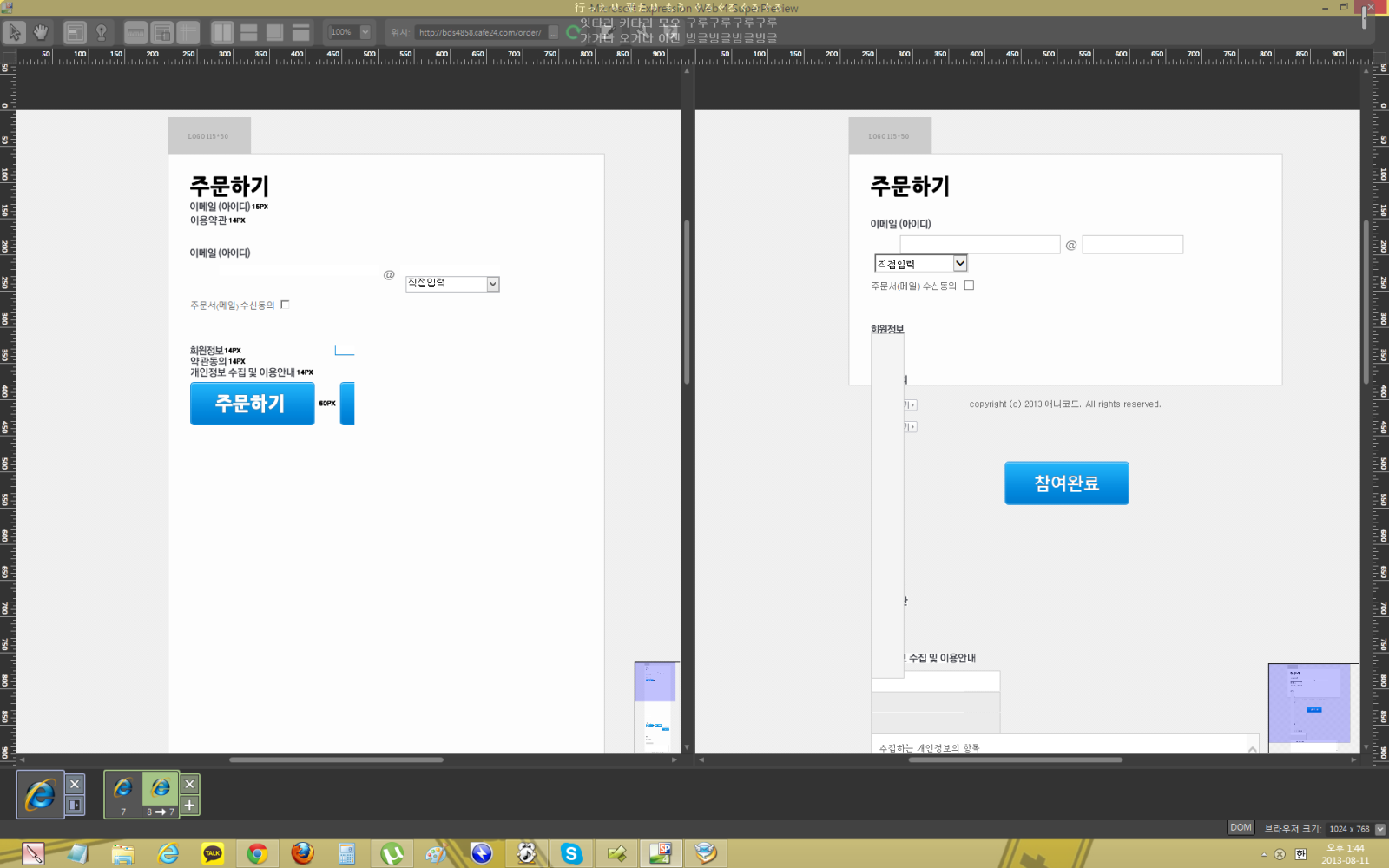Activate the hand panning mode tool
This screenshot has width=1389, height=868.
pyautogui.click(x=41, y=33)
